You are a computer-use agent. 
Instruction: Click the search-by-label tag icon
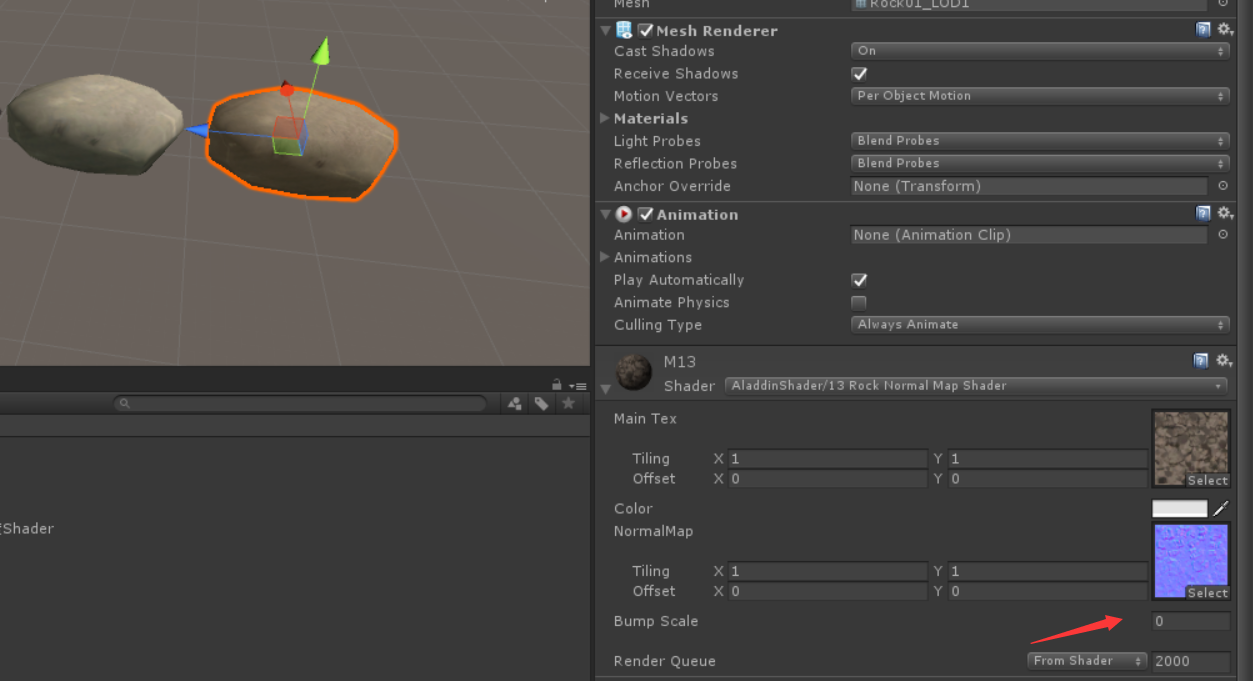pos(541,403)
